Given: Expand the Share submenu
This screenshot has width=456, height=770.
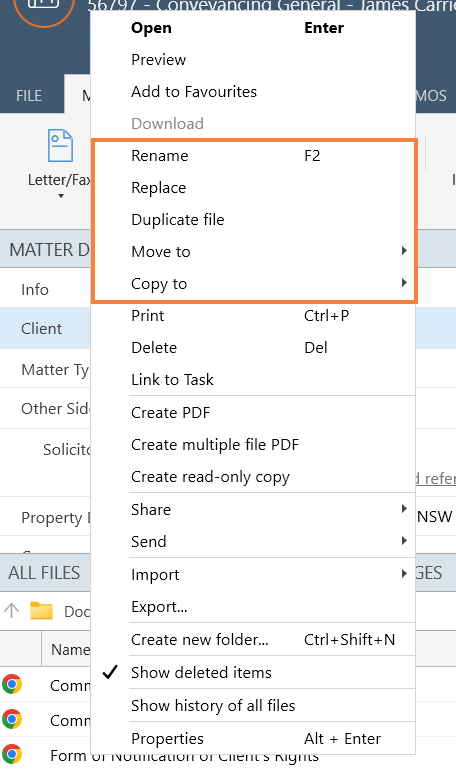Looking at the screenshot, I should click(x=253, y=509).
